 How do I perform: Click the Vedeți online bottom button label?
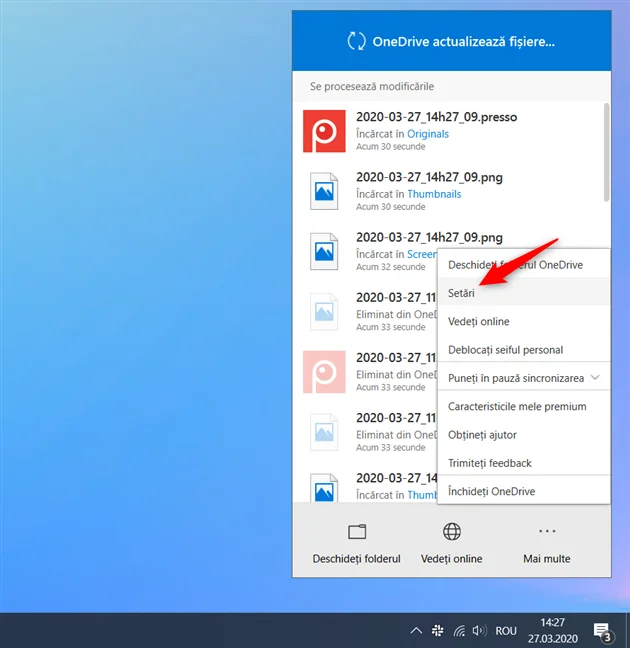tap(451, 559)
